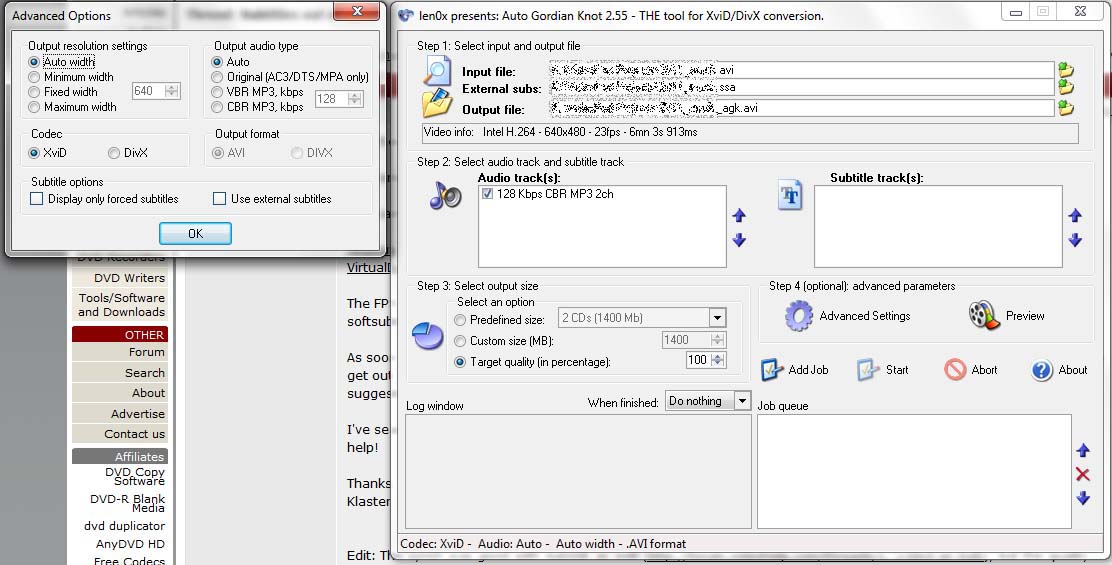Adjust target quality 100 stepper
1112x565 pixels.
coord(718,360)
